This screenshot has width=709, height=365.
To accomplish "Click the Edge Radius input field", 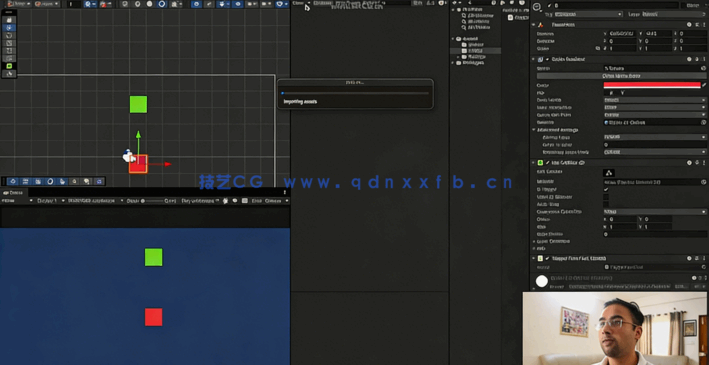I will tap(655, 234).
